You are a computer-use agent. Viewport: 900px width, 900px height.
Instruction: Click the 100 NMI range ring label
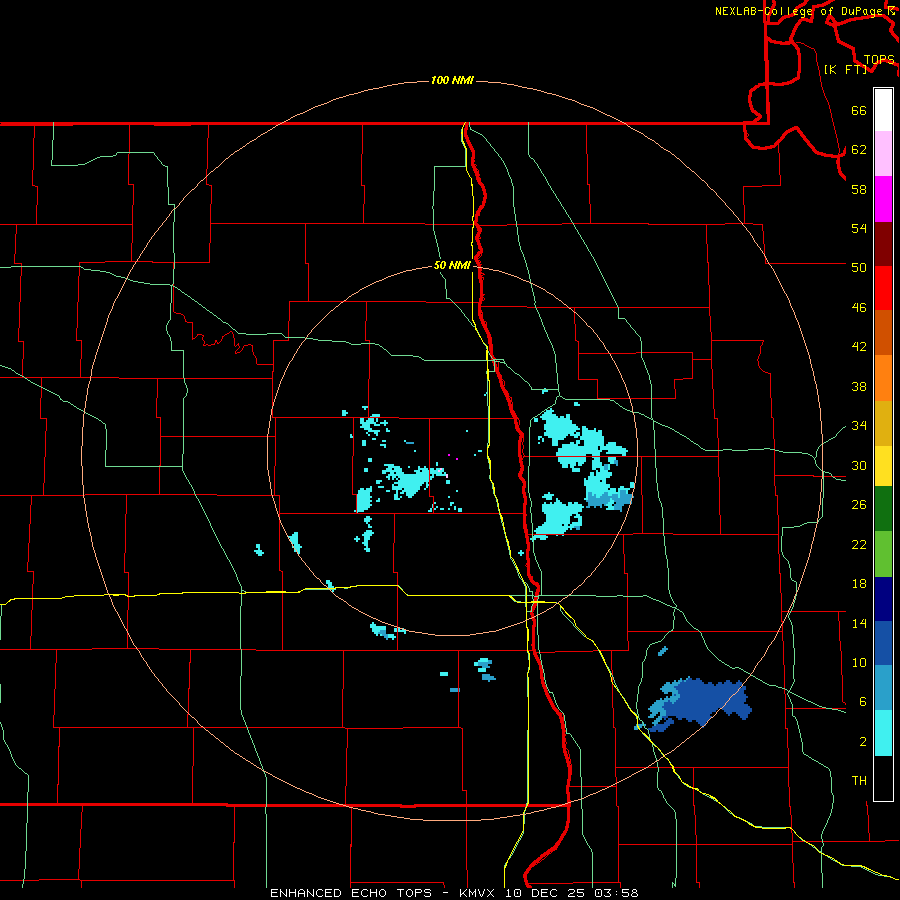(x=452, y=80)
